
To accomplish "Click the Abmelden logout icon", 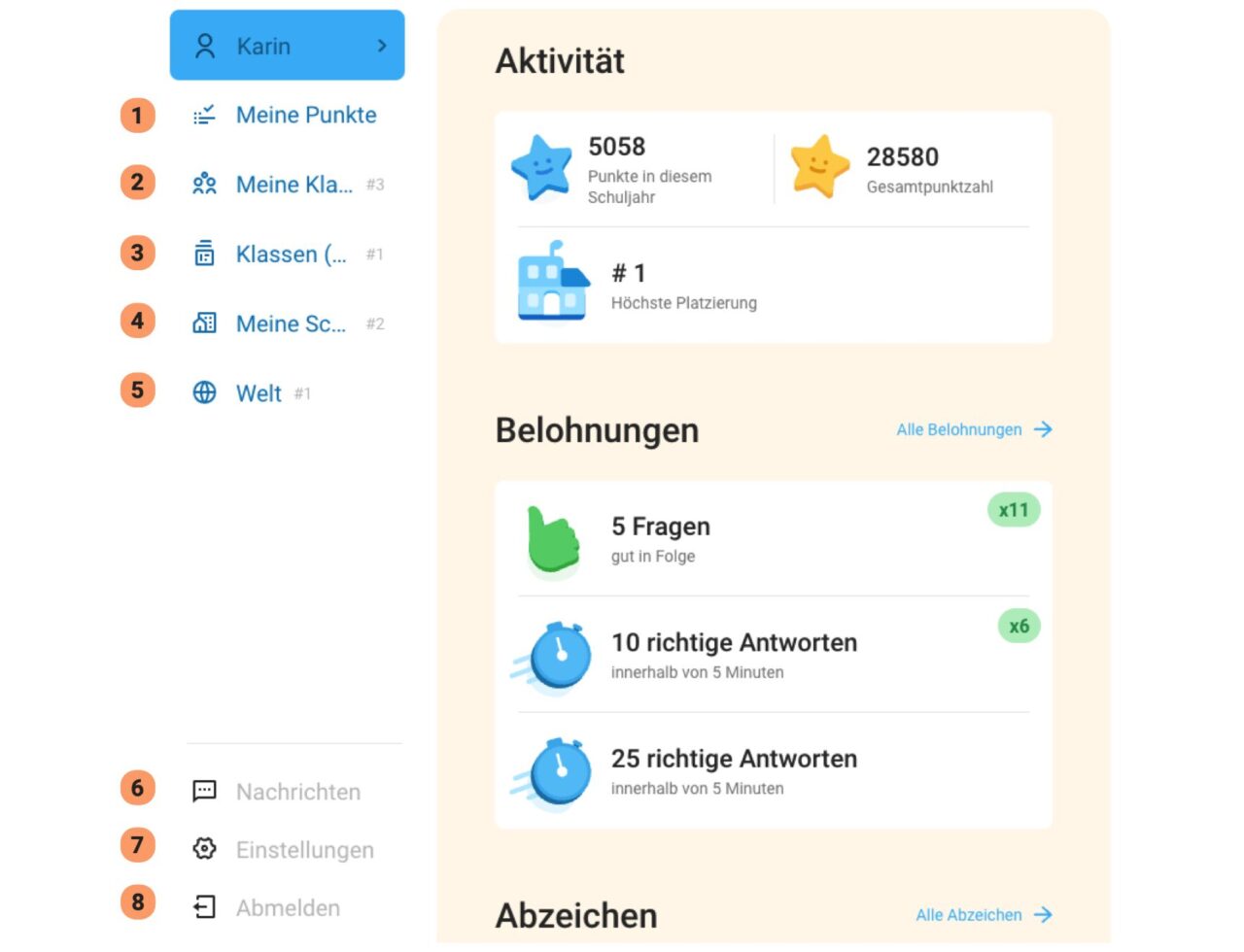I will tap(204, 907).
